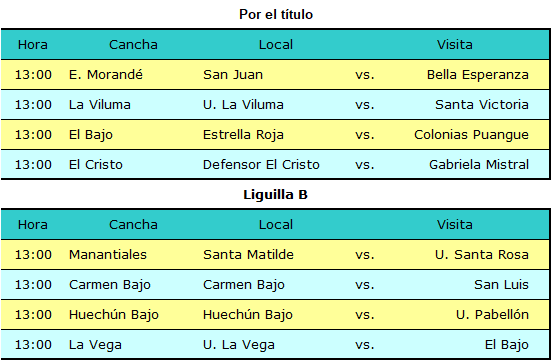Select the E. Morandé field cell
The width and height of the screenshot is (551, 360).
106,75
